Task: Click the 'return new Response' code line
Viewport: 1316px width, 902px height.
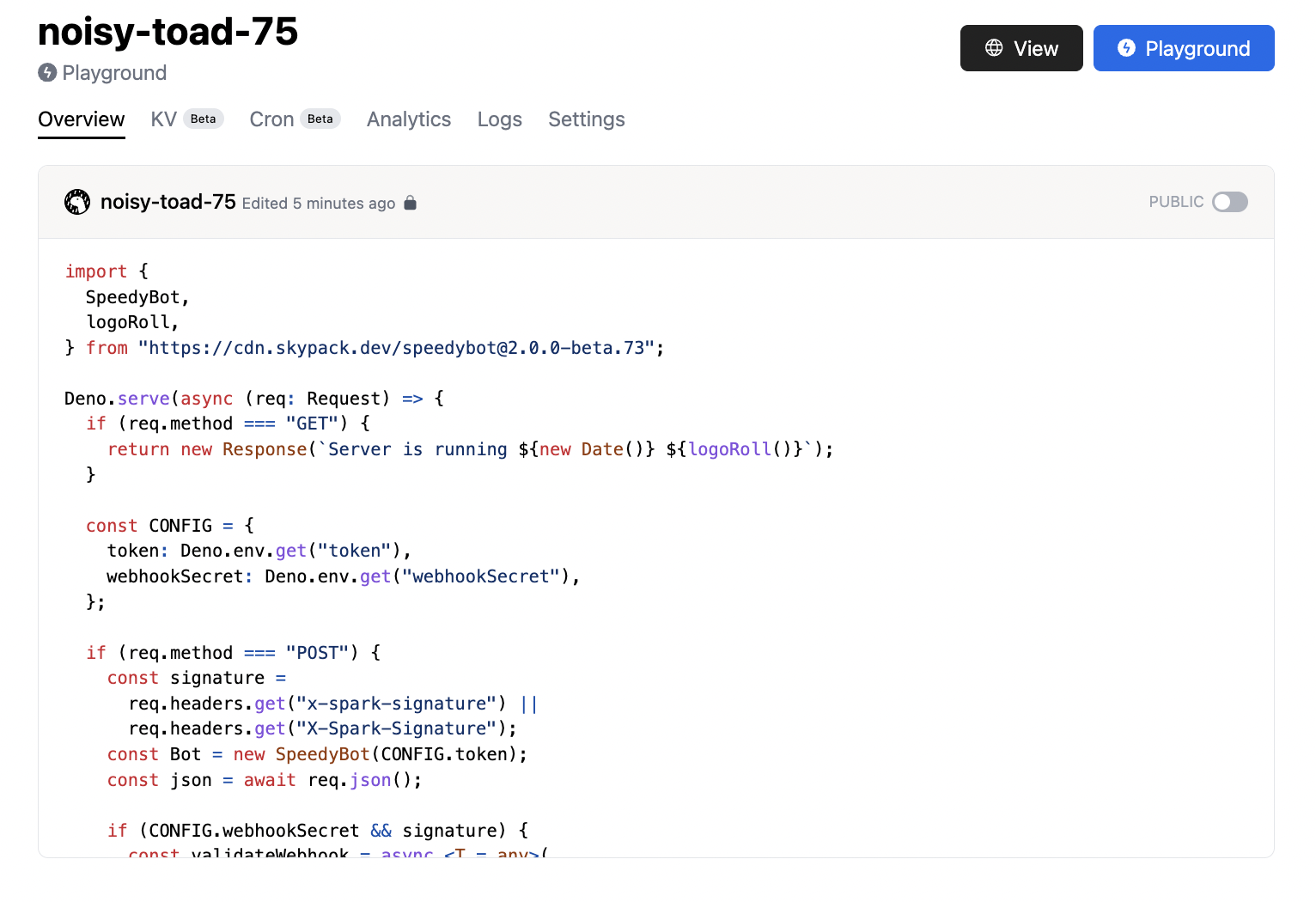Action: (471, 449)
